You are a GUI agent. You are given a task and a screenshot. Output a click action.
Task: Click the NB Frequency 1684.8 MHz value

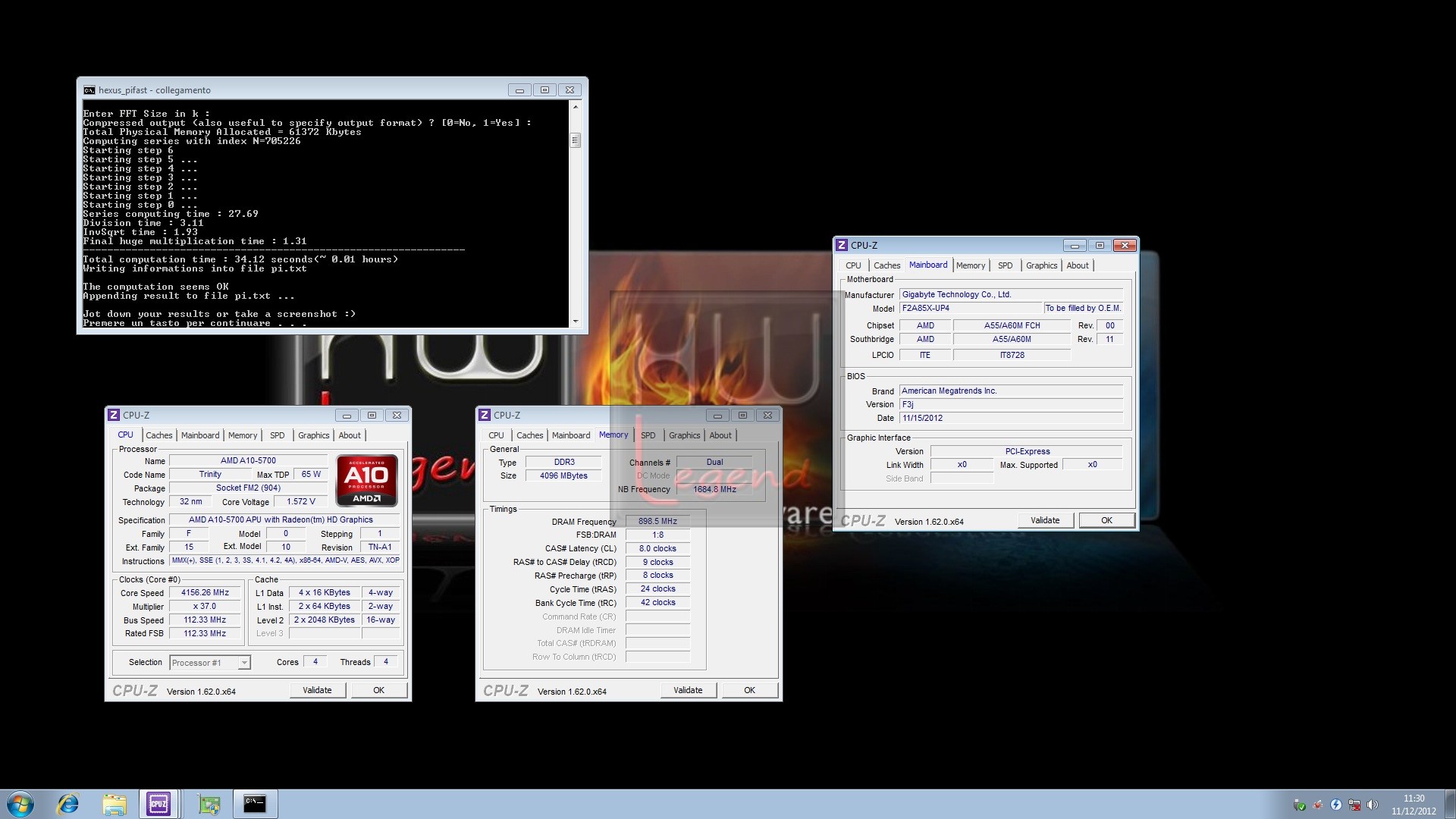(715, 490)
